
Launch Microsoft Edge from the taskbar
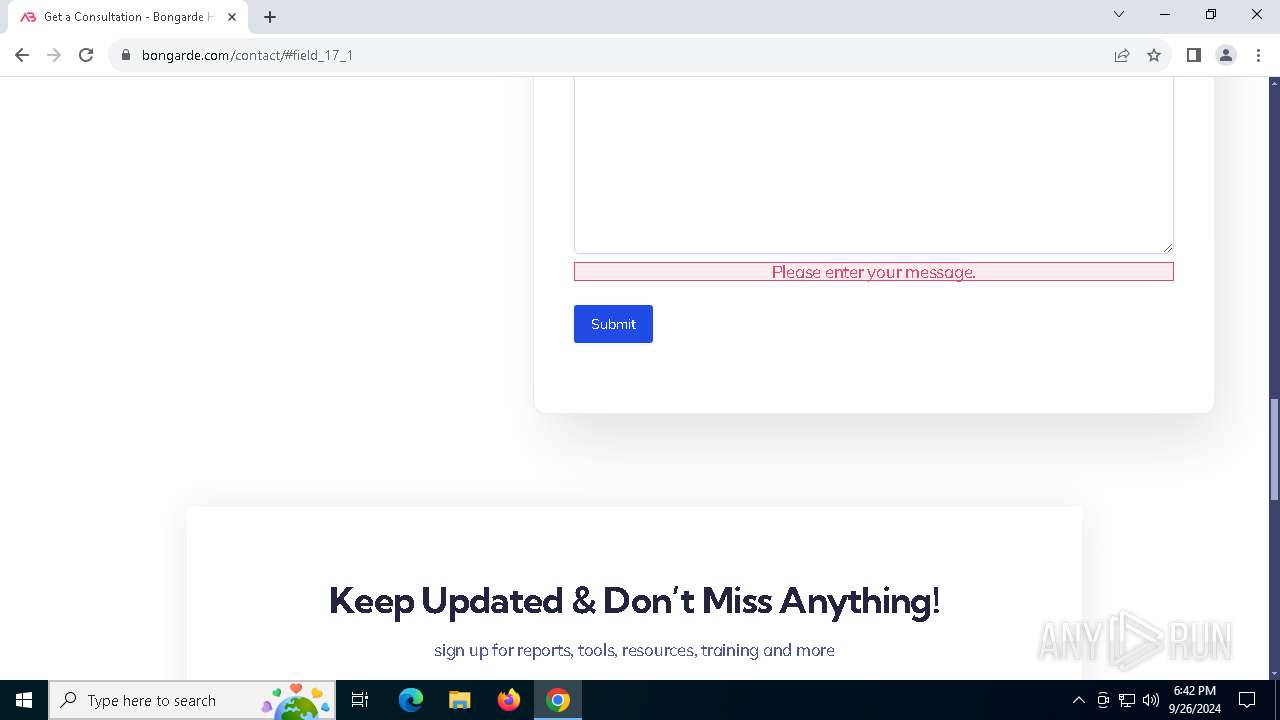click(411, 700)
